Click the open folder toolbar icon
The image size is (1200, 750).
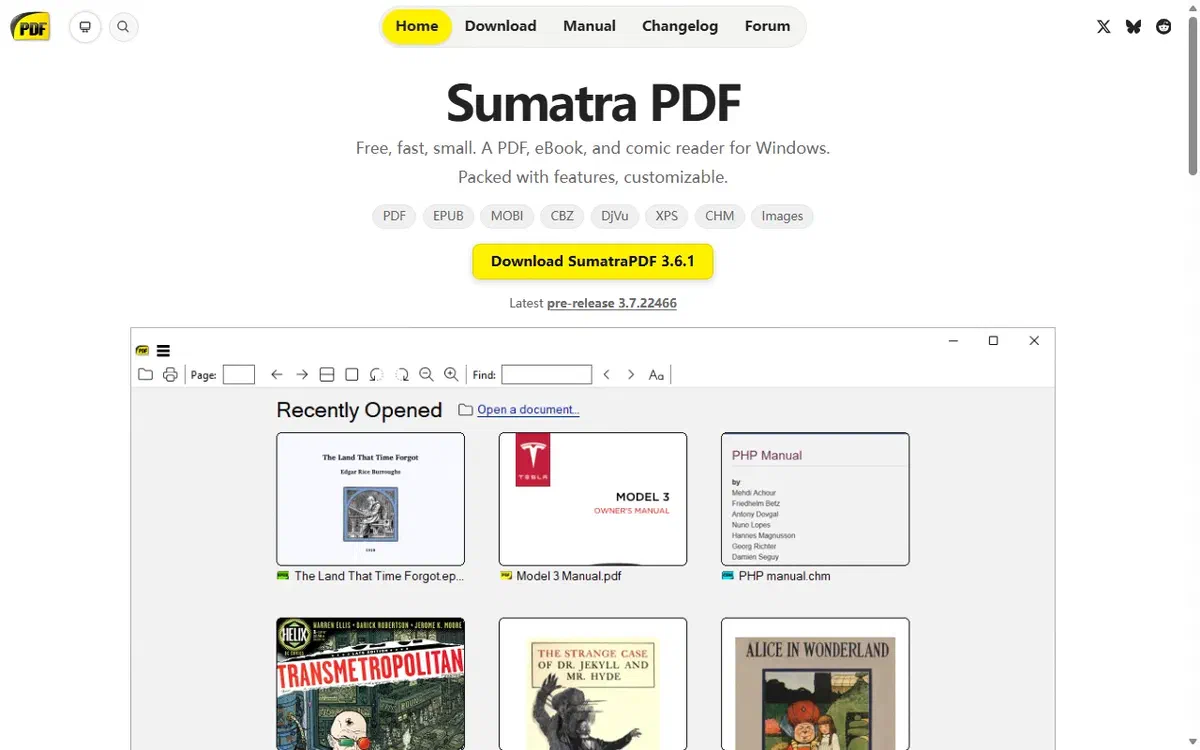[145, 374]
